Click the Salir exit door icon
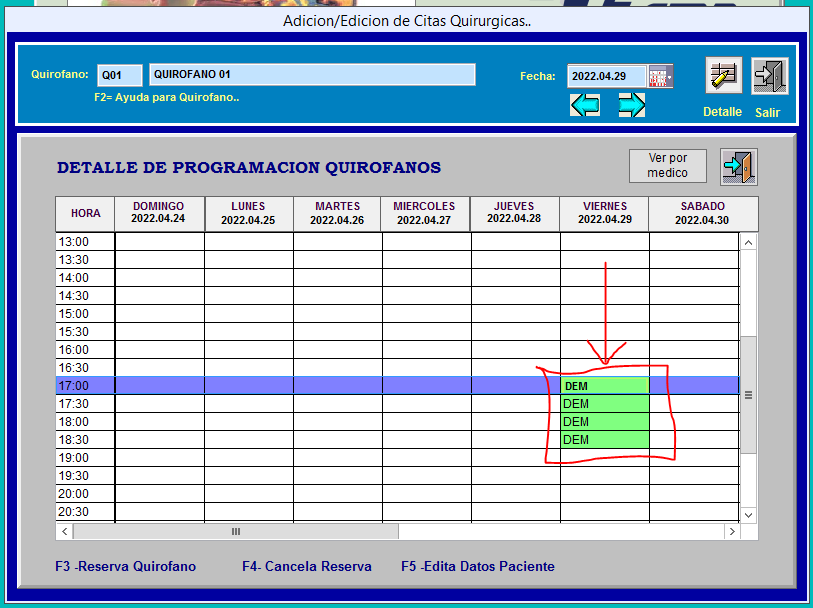This screenshot has height=608, width=813. coord(770,76)
